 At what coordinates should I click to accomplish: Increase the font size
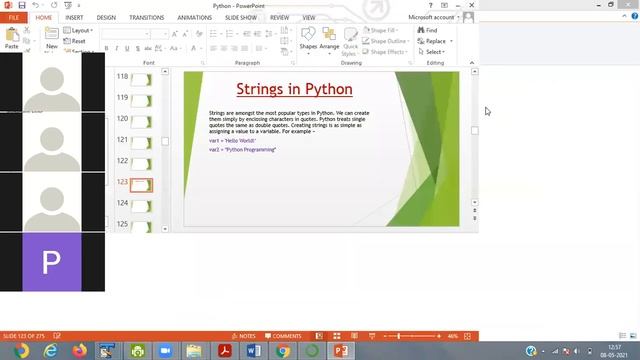pyautogui.click(x=175, y=34)
